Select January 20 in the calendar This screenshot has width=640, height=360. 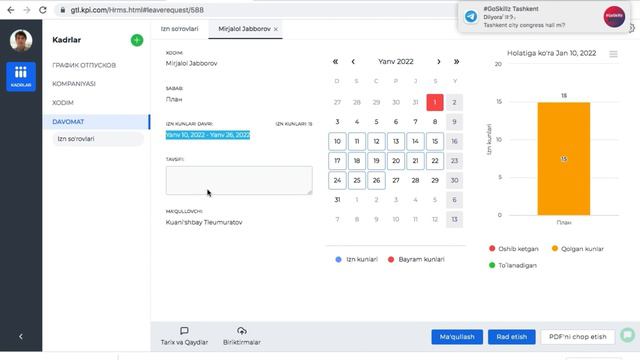(x=396, y=161)
